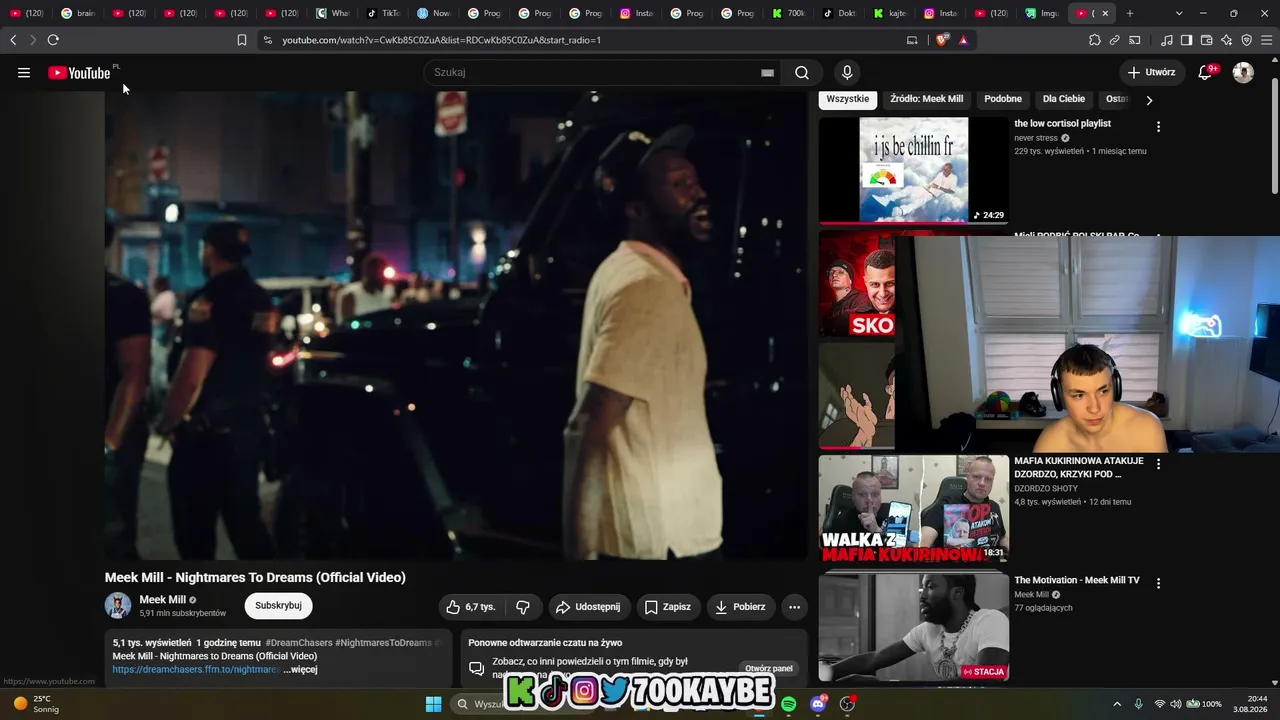This screenshot has width=1280, height=720.
Task: Show hidden system tray icons
Action: (1117, 704)
